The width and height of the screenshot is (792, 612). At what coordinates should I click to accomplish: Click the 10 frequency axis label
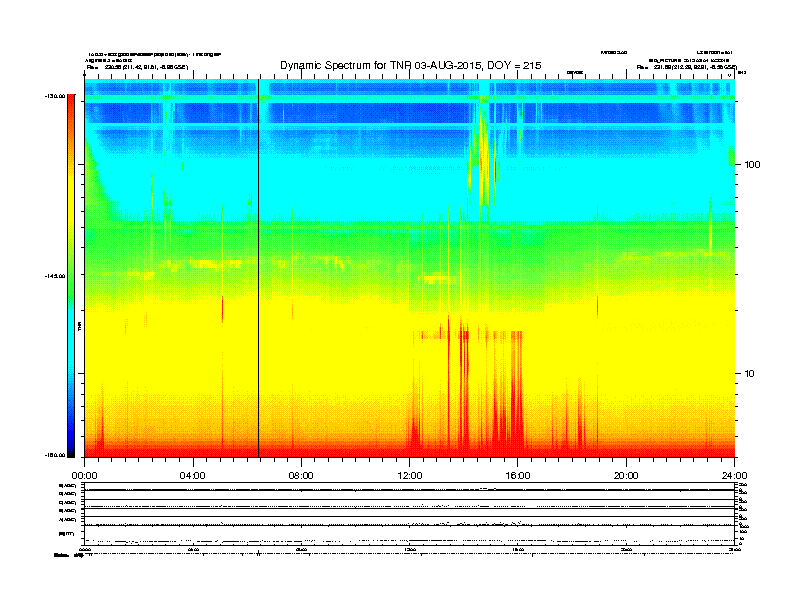coord(750,374)
